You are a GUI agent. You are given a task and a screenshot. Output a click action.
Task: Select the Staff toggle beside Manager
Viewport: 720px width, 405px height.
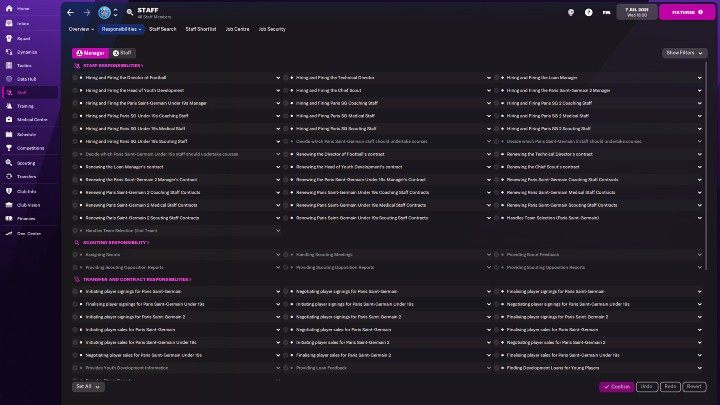click(x=123, y=52)
